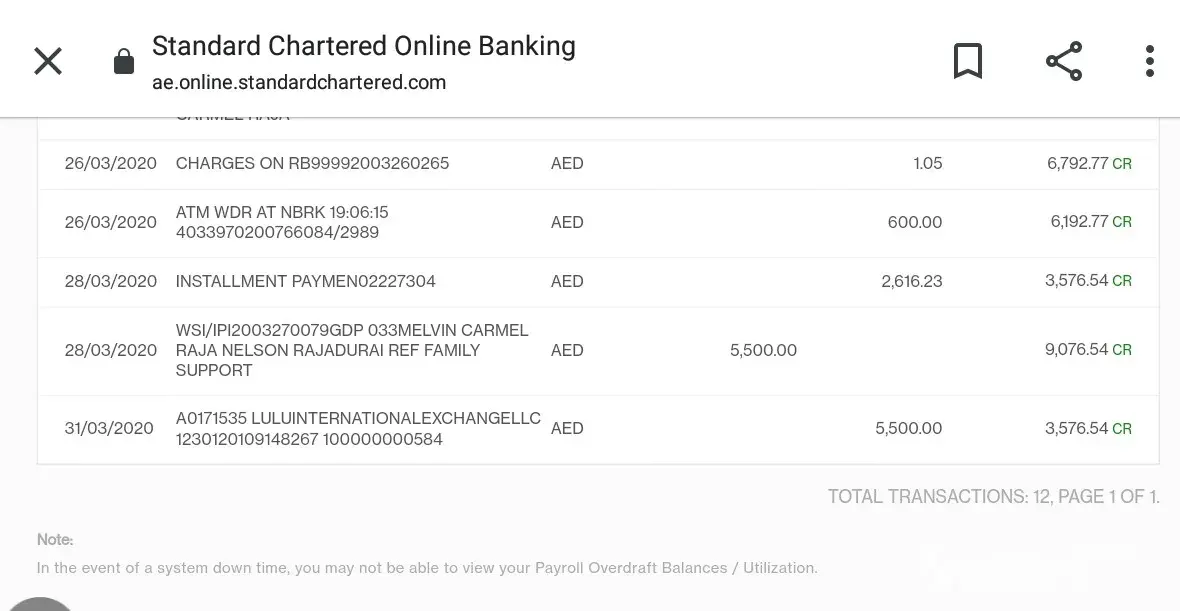Open the LULUINTERNATIONALEXCHANGELLC transaction
1180x611 pixels.
pyautogui.click(x=358, y=428)
